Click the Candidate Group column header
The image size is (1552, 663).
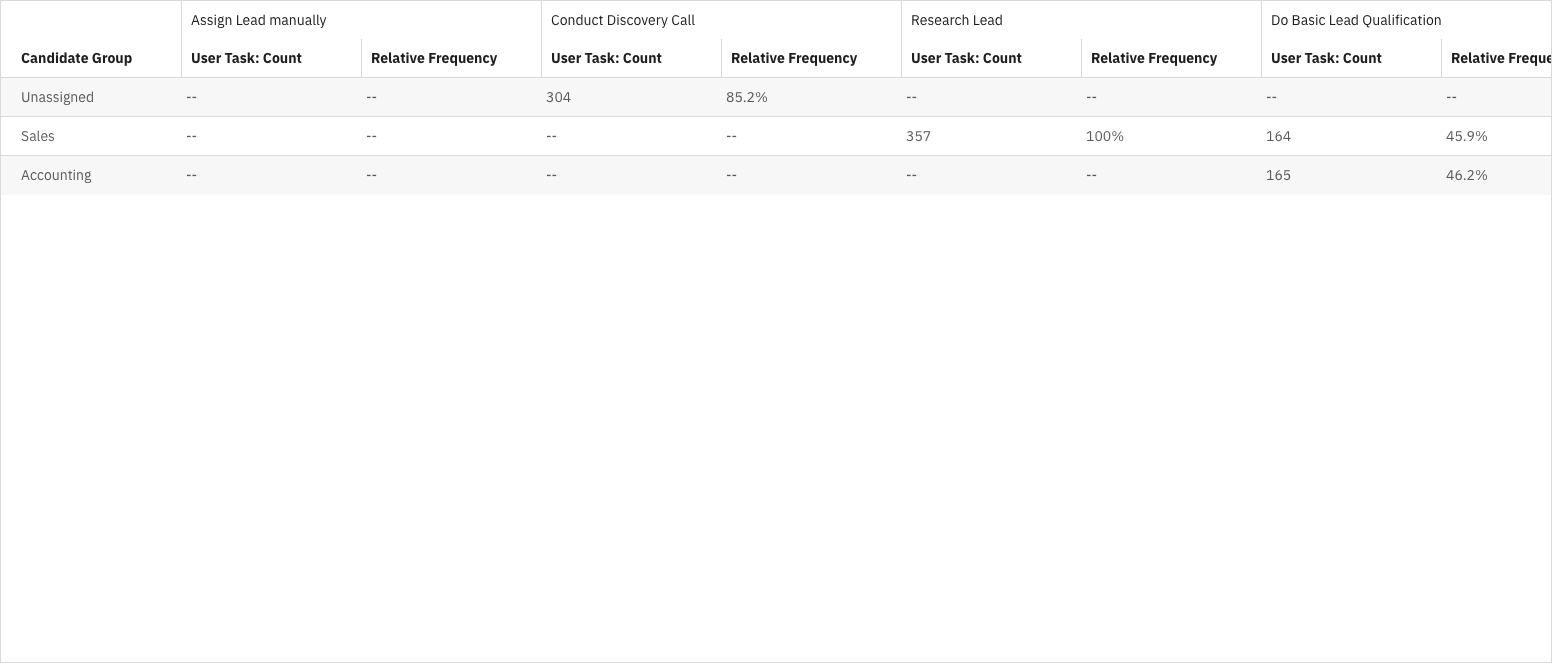pos(76,58)
